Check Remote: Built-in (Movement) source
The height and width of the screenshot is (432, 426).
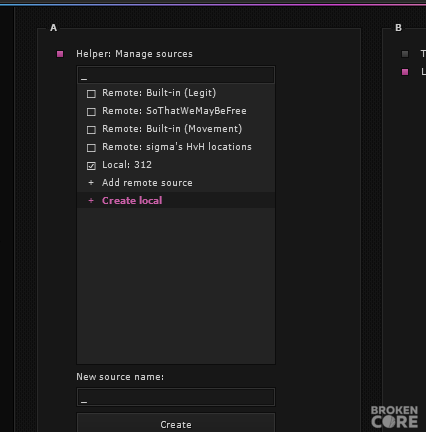pos(91,130)
